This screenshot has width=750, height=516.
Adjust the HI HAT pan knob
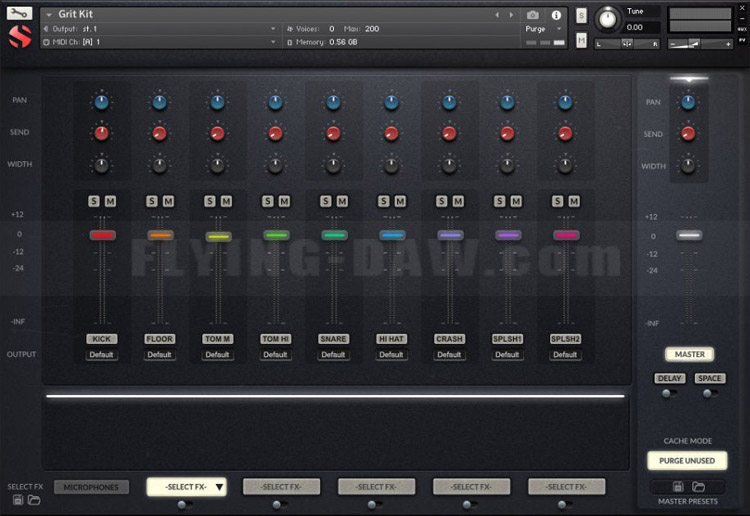[x=391, y=102]
